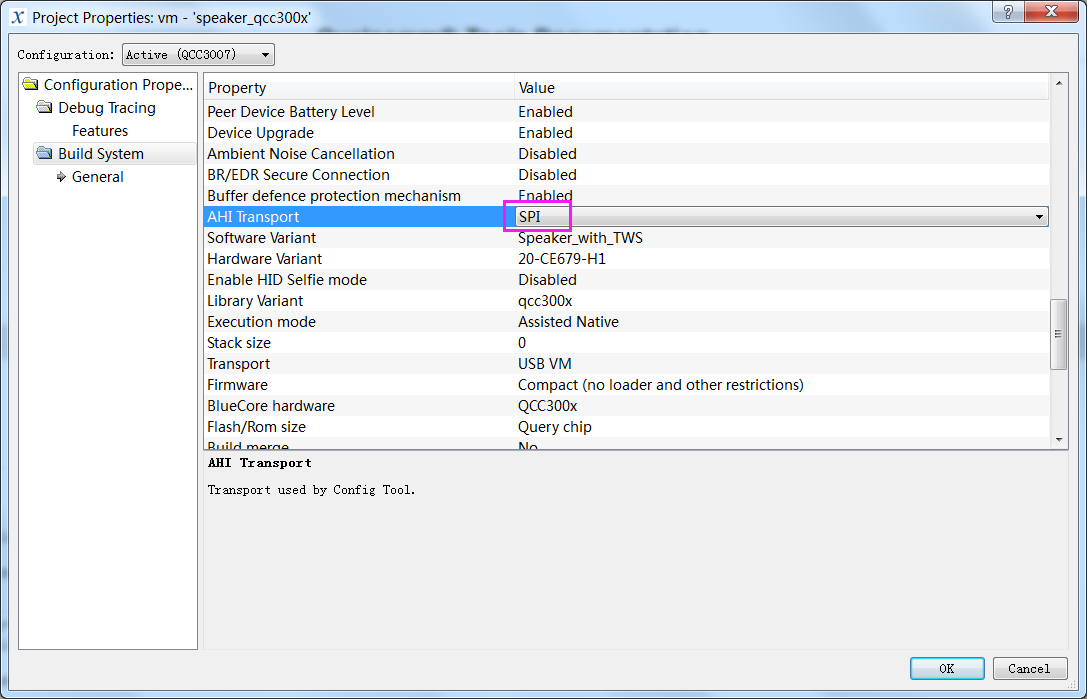Click the USB VM value

(545, 364)
